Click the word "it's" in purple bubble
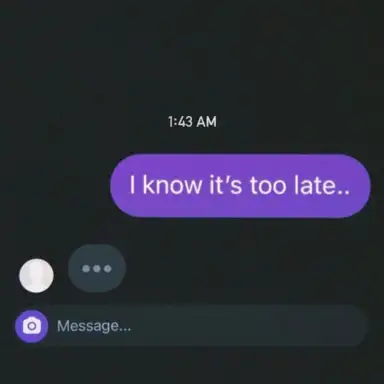The width and height of the screenshot is (384, 384). (225, 185)
